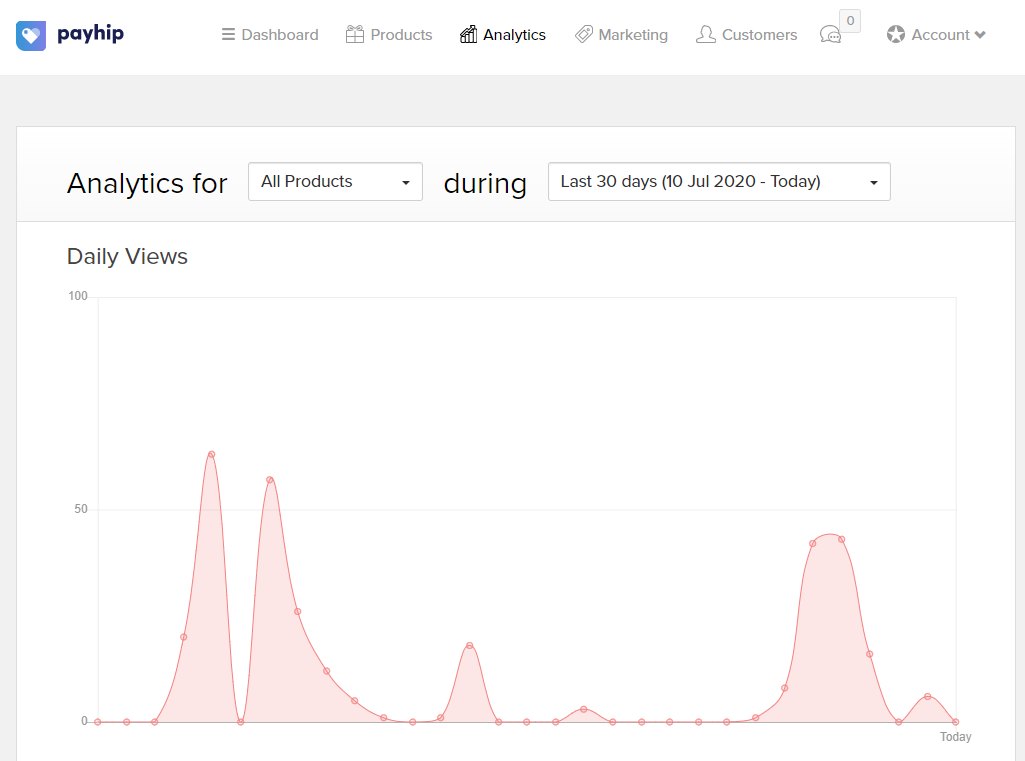Screen dimensions: 1025x761
Task: Open the chat messages icon
Action: 830,35
